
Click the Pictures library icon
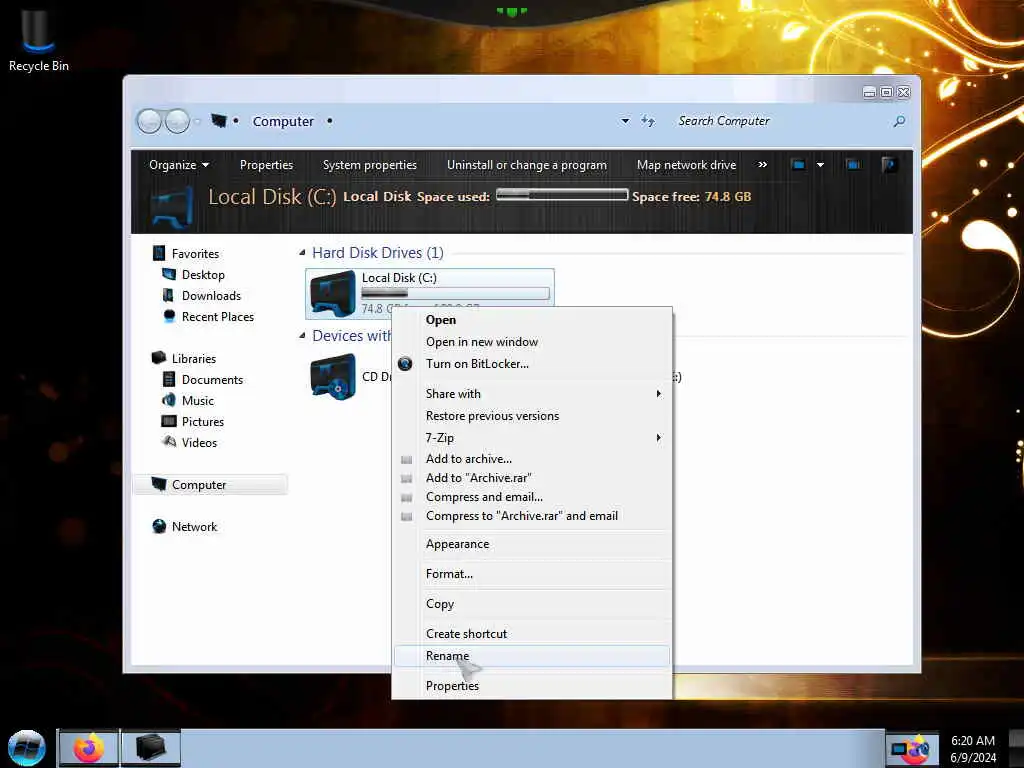168,421
